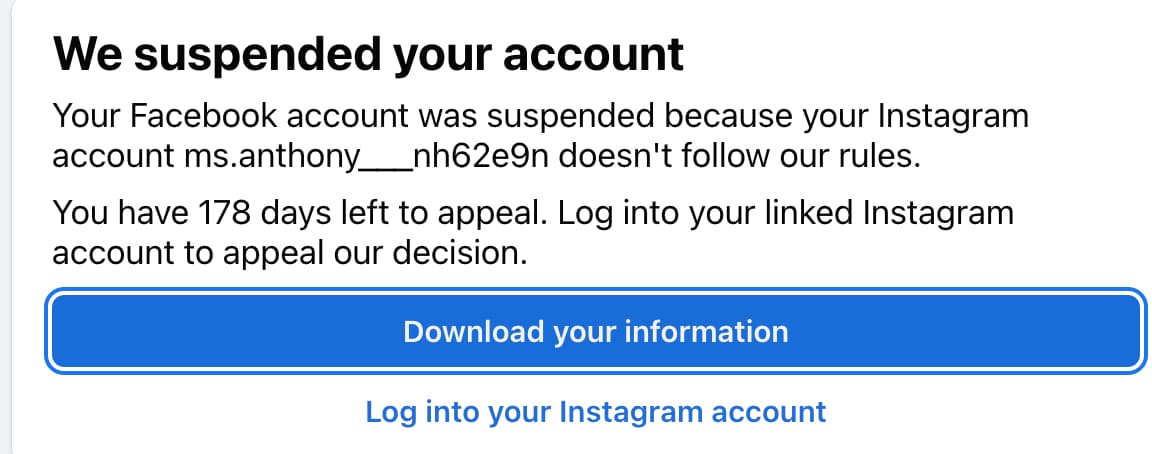Screen dimensions: 1152x454
Task: Click the "We suspended your account" heading
Action: [367, 53]
